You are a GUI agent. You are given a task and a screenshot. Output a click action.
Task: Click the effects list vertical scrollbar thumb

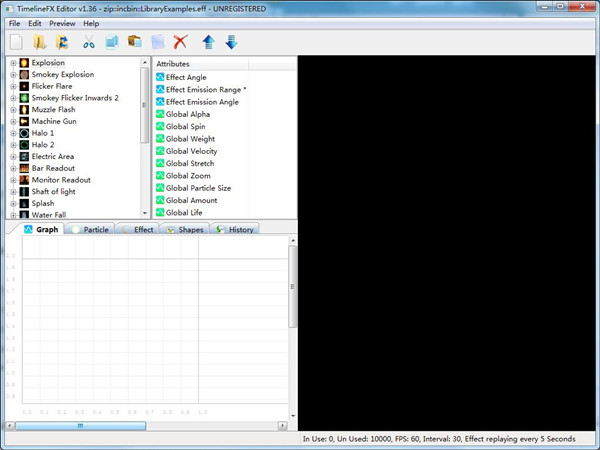145,105
